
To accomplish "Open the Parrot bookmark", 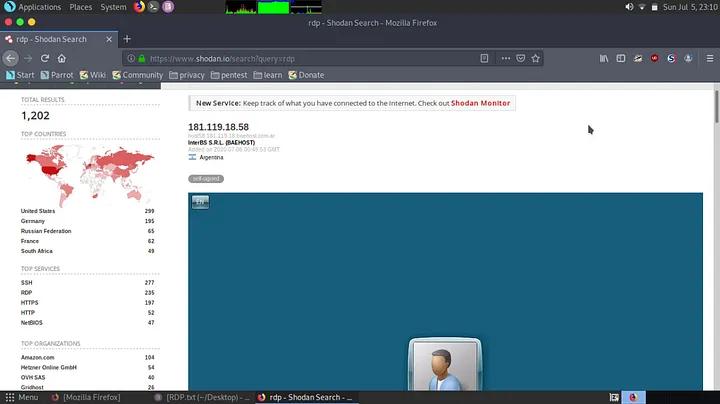I will 57,75.
